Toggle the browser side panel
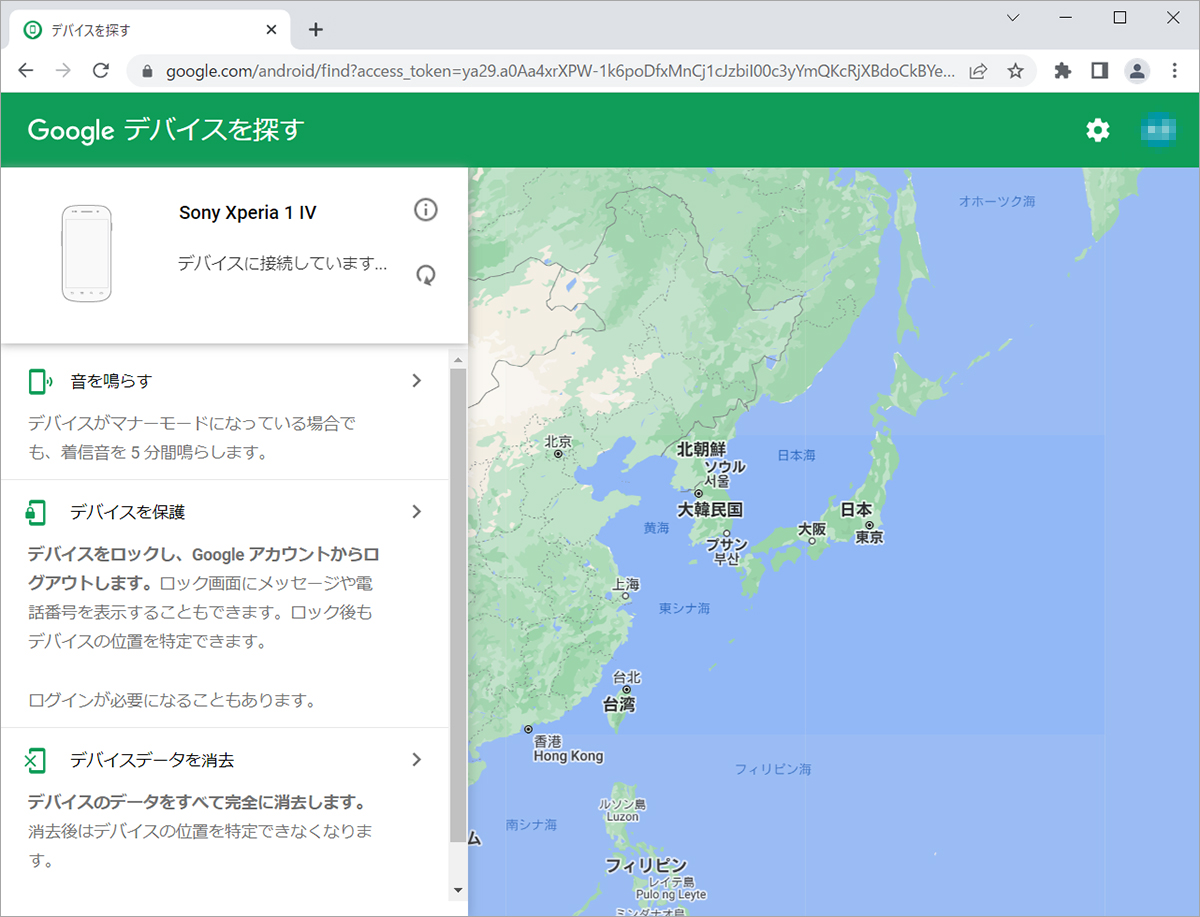 (1099, 71)
